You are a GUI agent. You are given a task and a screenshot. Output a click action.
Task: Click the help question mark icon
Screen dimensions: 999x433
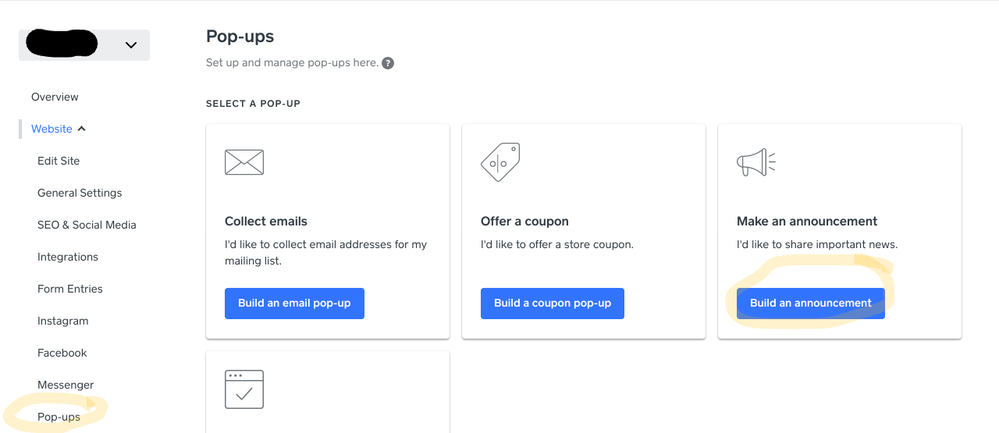(388, 63)
